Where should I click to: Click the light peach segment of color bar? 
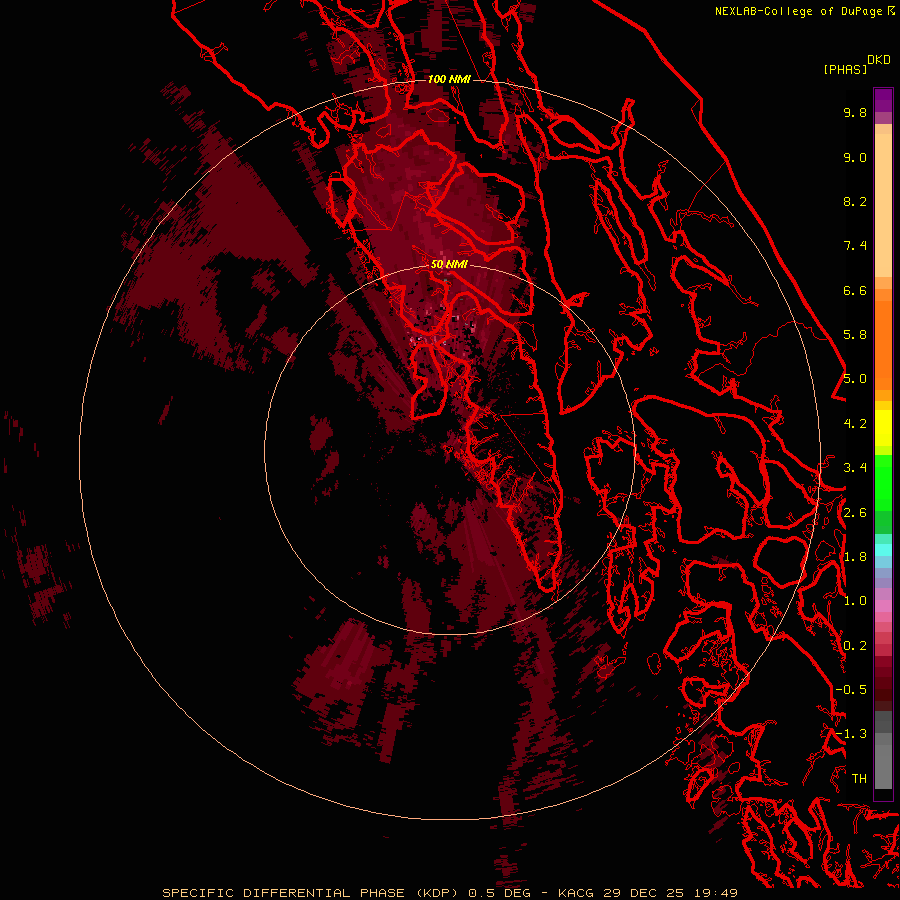click(x=883, y=205)
